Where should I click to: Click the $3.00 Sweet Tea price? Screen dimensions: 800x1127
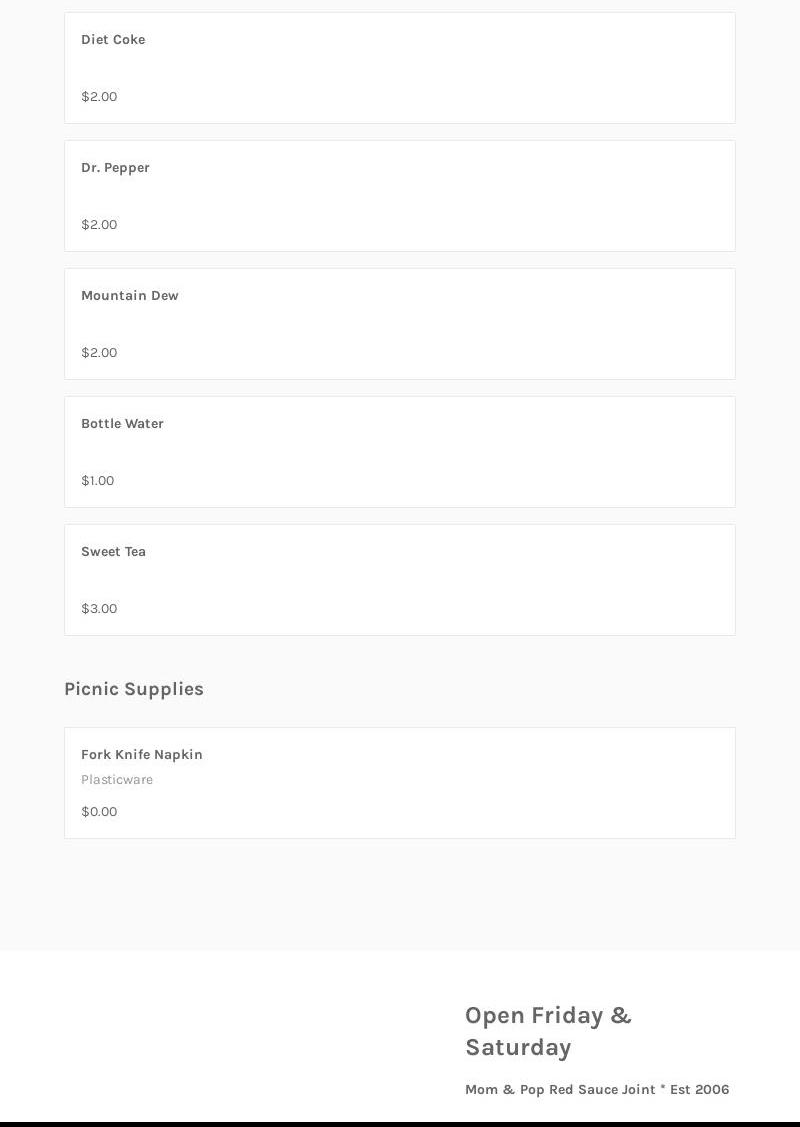(99, 609)
